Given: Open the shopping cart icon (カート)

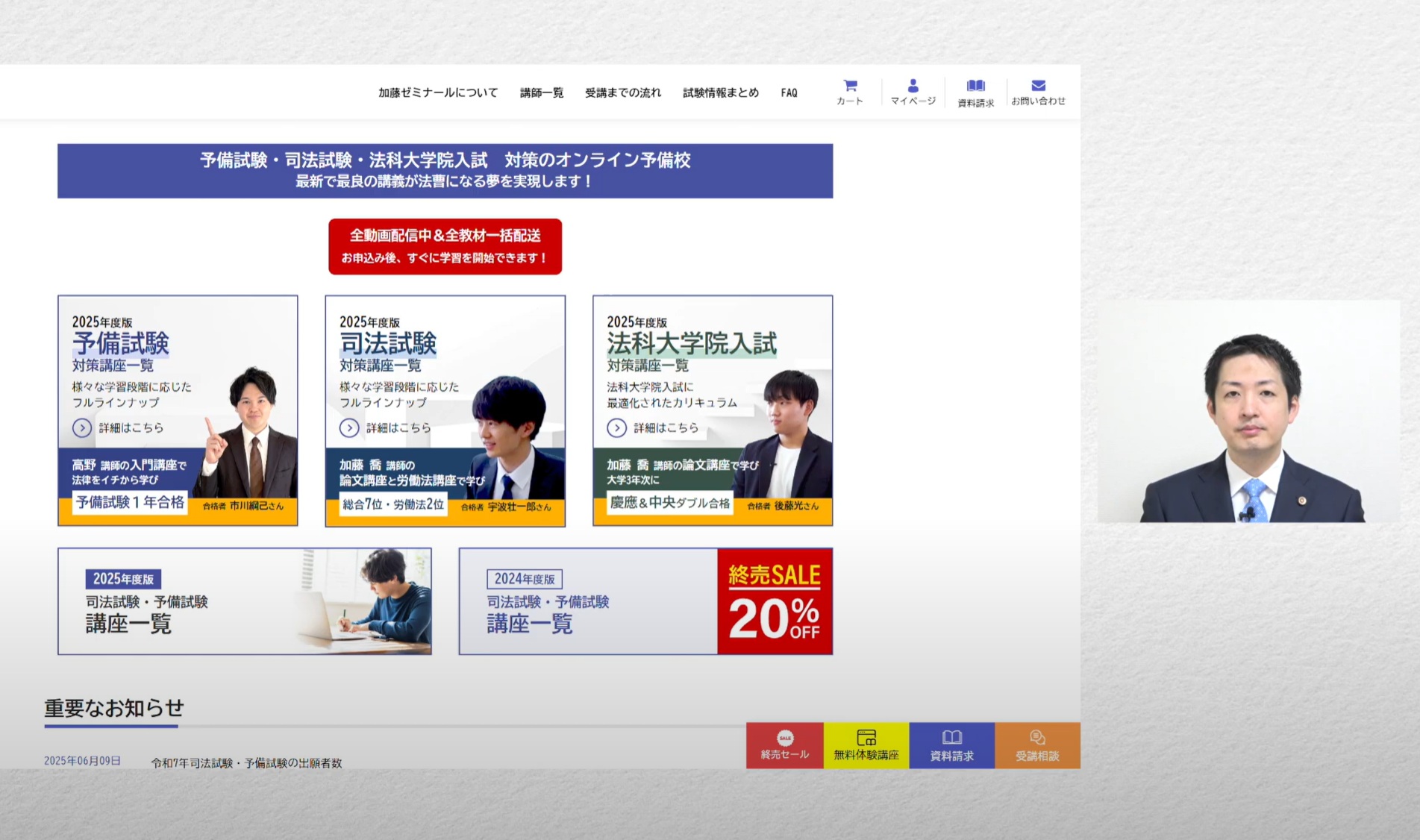Looking at the screenshot, I should click(850, 93).
